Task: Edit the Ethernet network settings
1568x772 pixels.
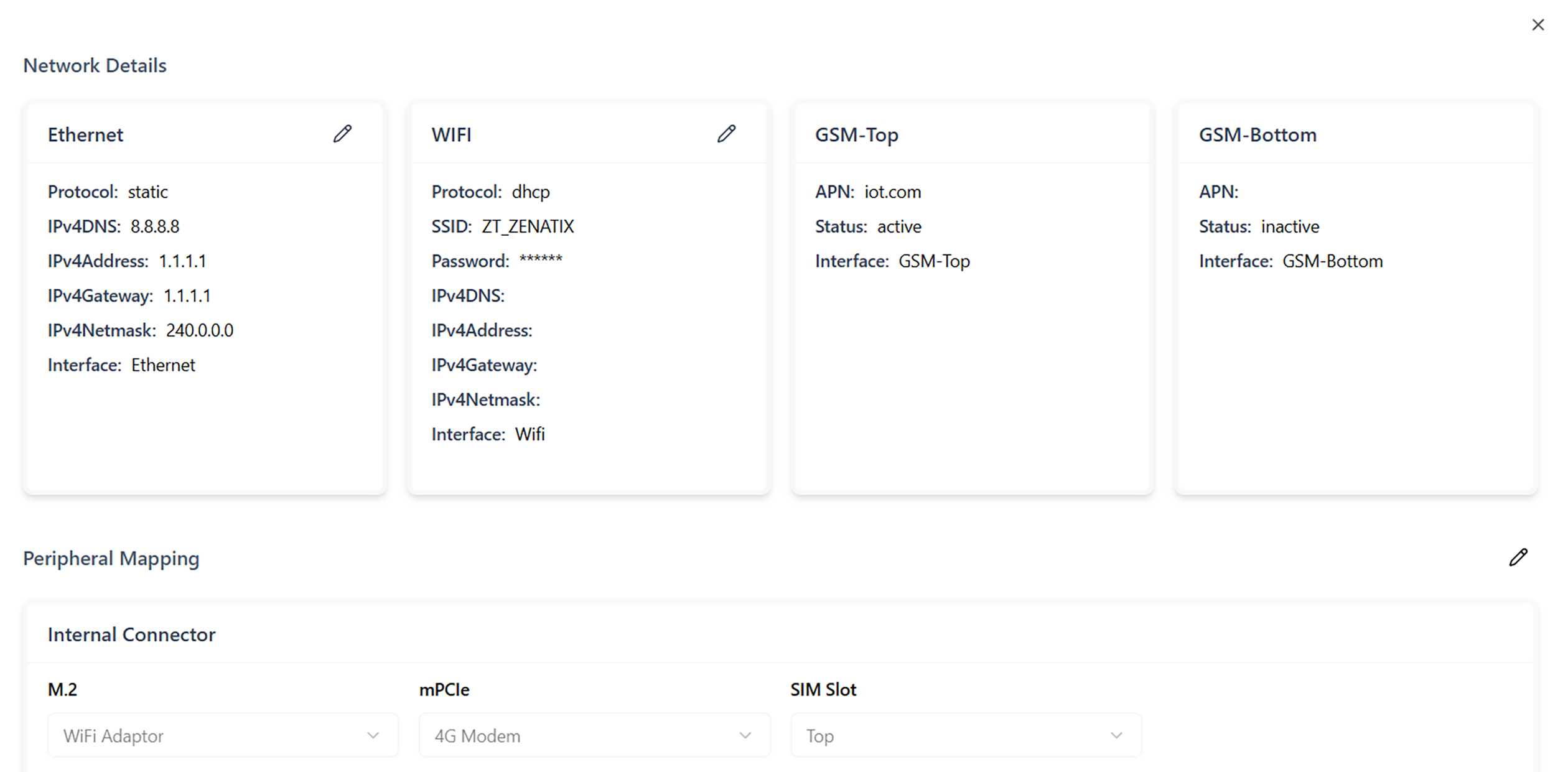Action: click(x=342, y=134)
